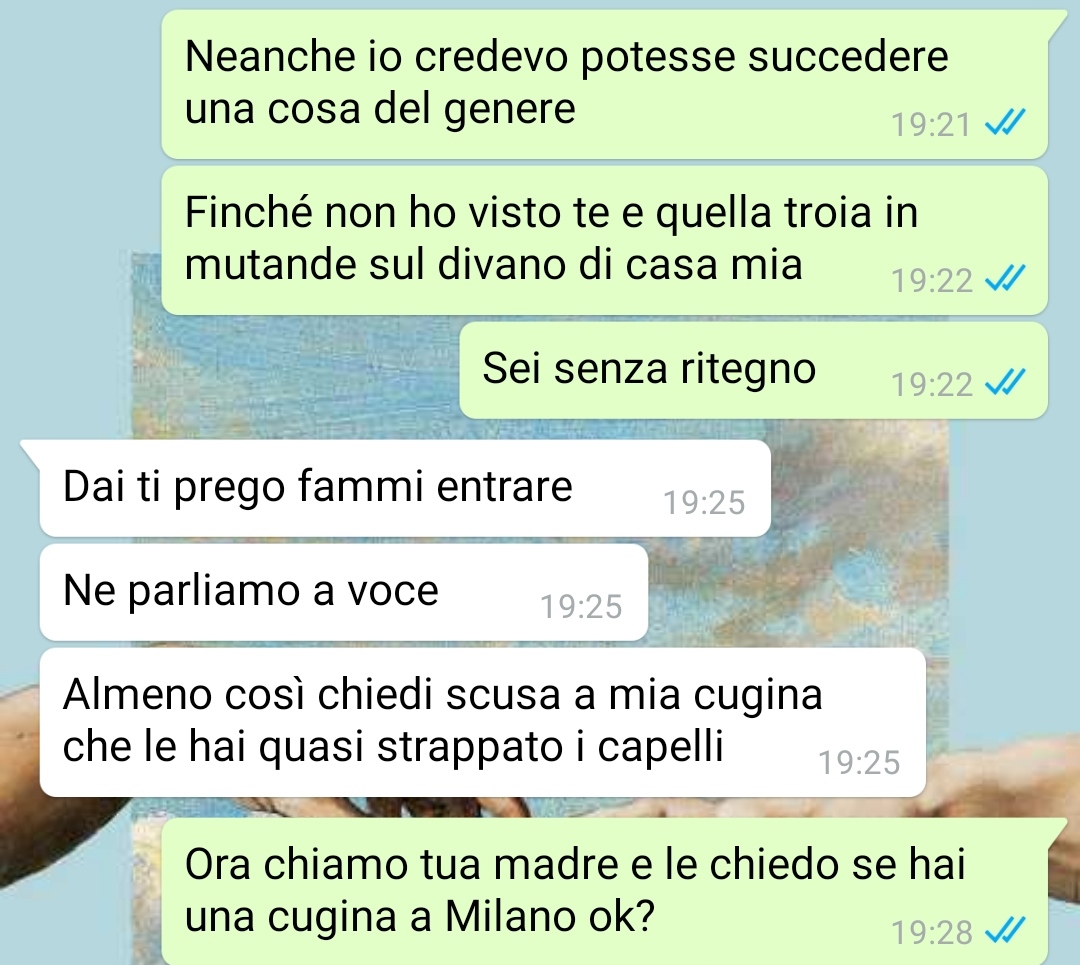
Task: Click the 19:25 timestamp on 'Dai ti prego'
Action: (704, 502)
